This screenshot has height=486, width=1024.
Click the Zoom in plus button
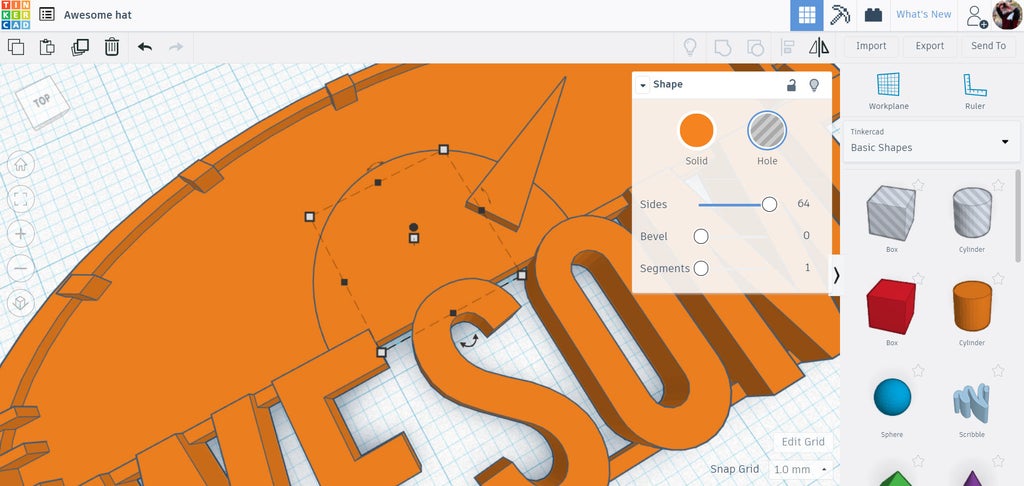[x=20, y=234]
